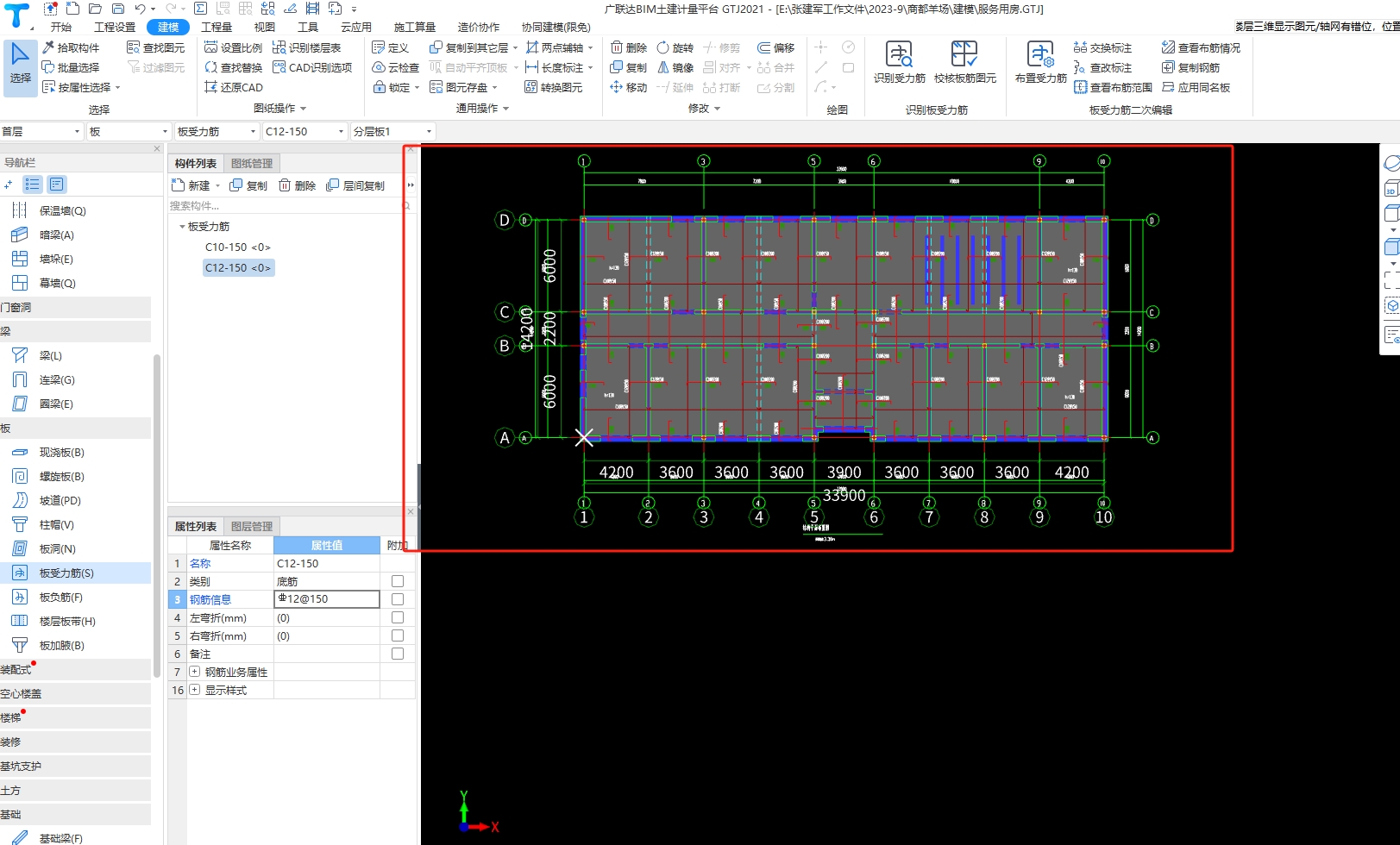The image size is (1400, 845).
Task: Open the 开始 ribbon tab
Action: click(x=61, y=27)
